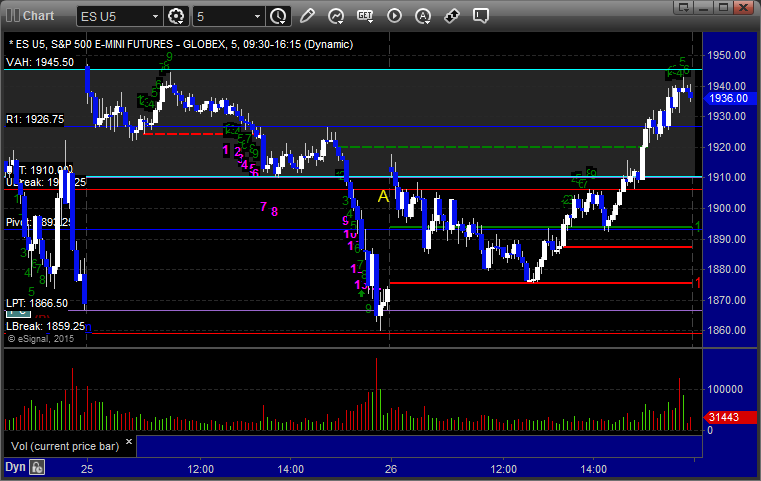Click 14:00 label on the 26th
The width and height of the screenshot is (761, 481).
594,469
